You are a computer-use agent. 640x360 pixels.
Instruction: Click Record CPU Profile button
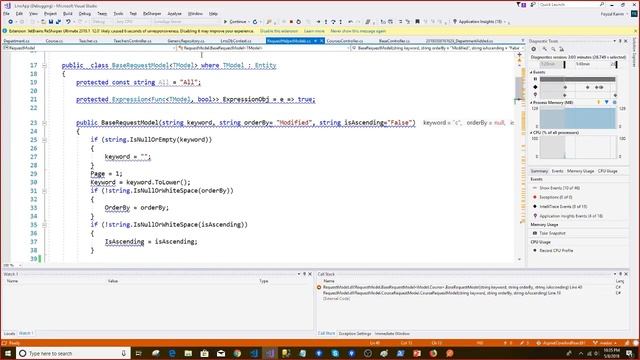[x=553, y=250]
